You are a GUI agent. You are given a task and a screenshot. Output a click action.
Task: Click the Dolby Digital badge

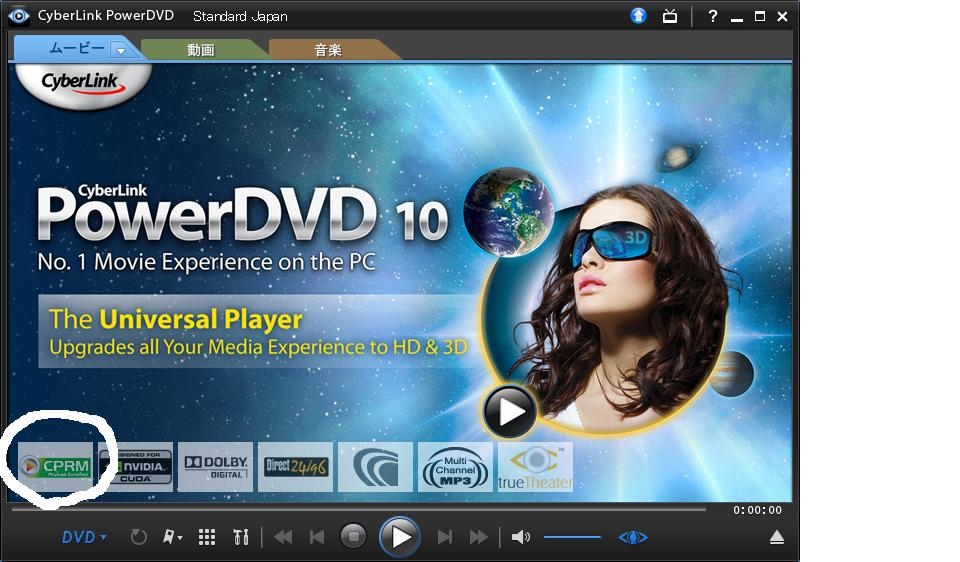(x=216, y=466)
